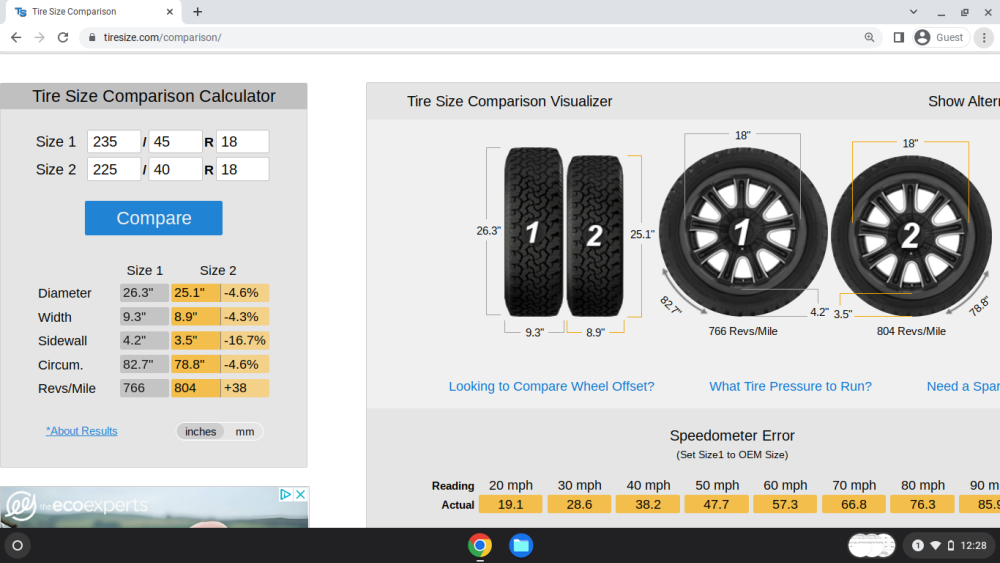Click tire 2 tread image

594,236
